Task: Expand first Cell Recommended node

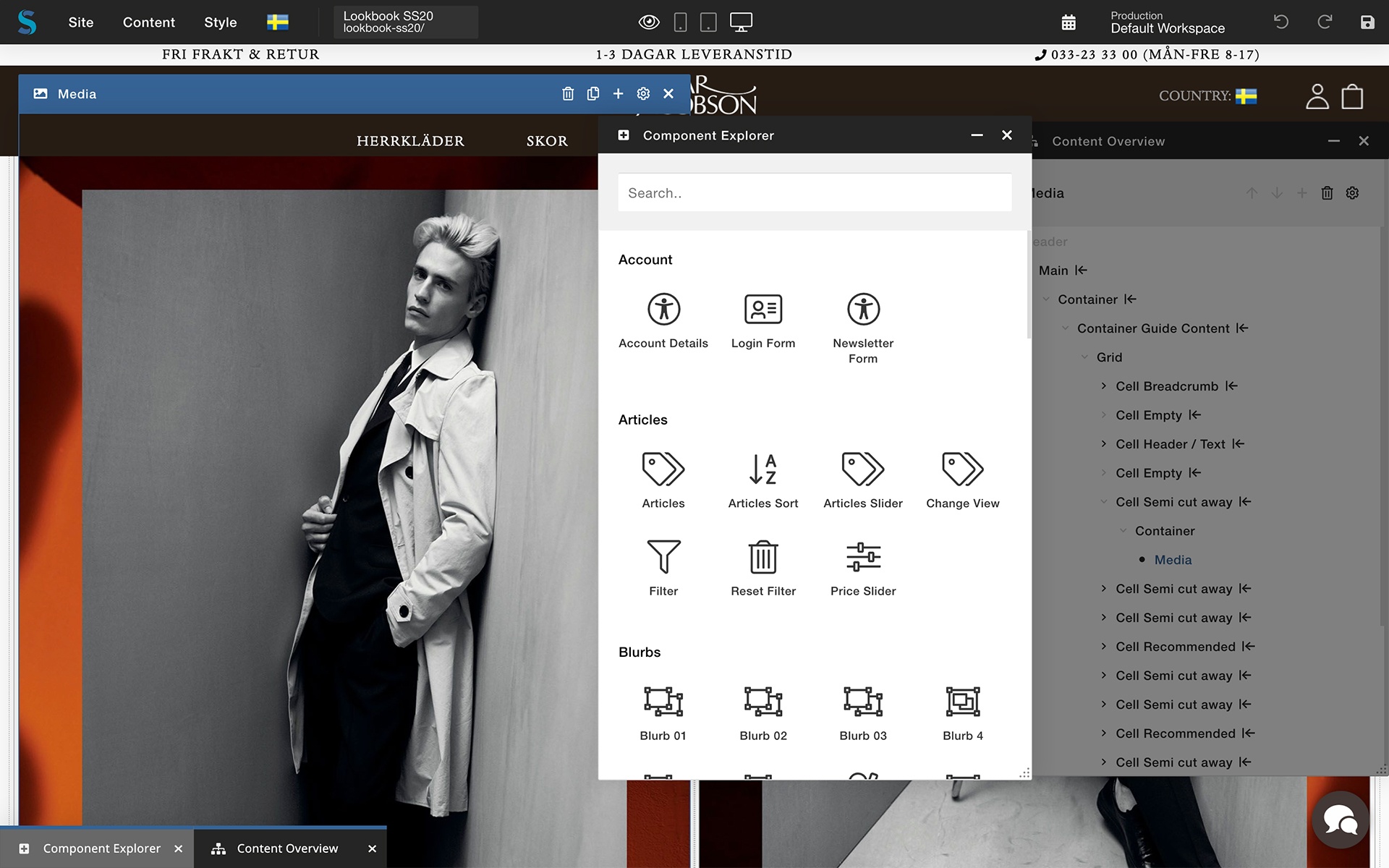Action: pos(1104,646)
